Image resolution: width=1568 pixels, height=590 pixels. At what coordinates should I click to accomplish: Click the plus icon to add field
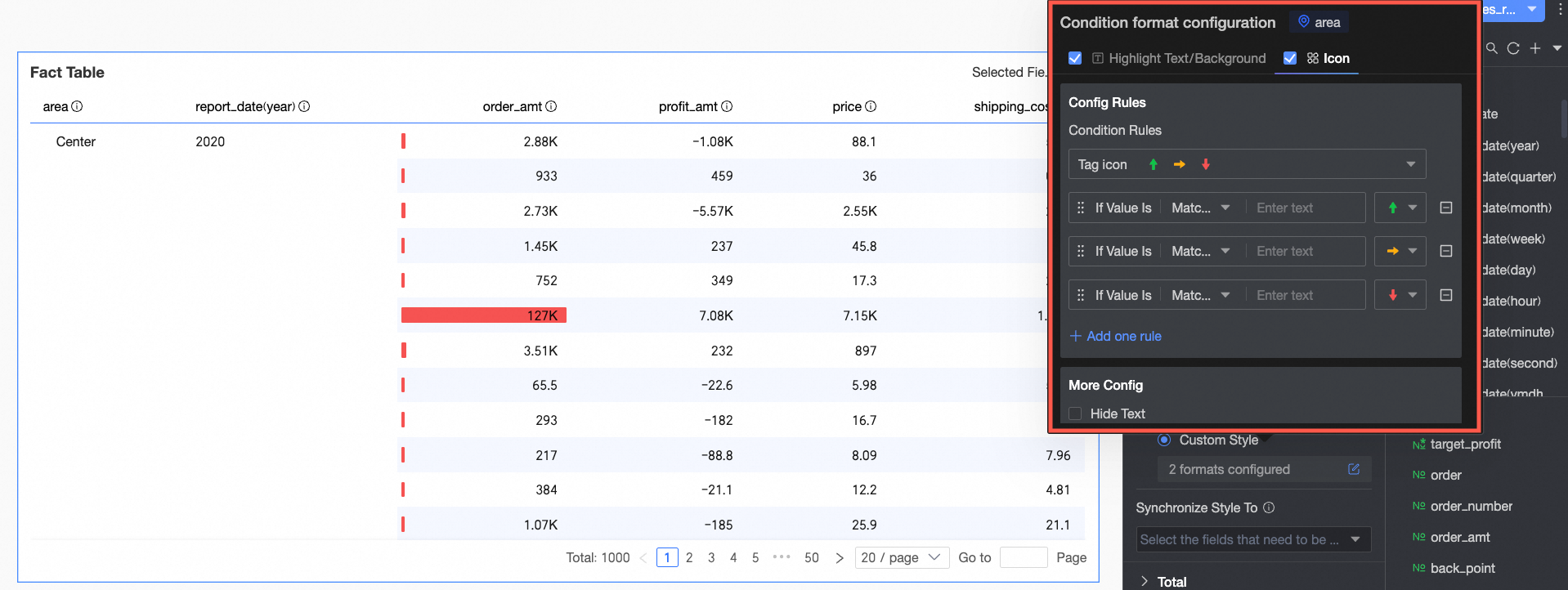[x=1535, y=48]
